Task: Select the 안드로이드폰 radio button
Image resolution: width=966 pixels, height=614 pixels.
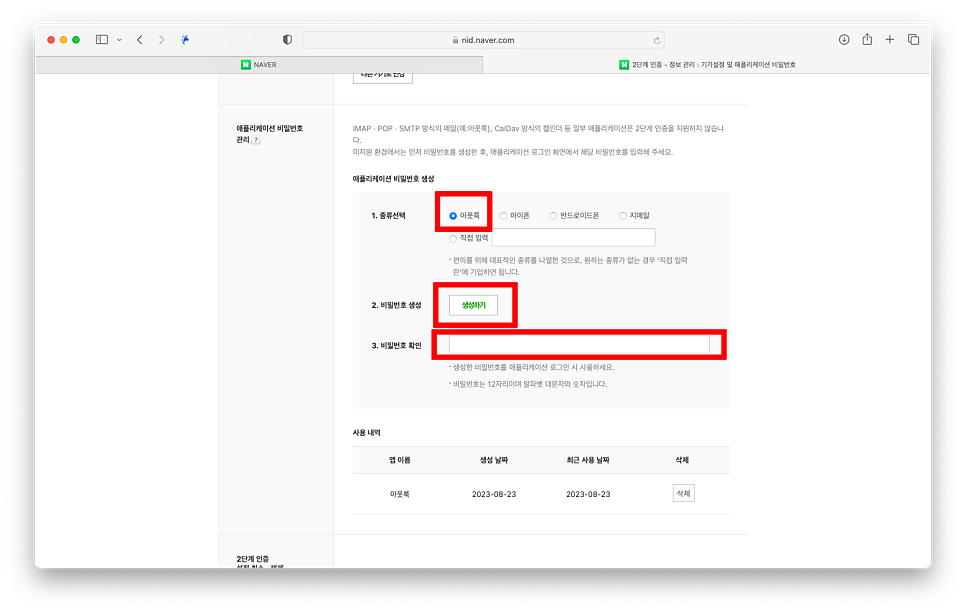Action: click(553, 216)
